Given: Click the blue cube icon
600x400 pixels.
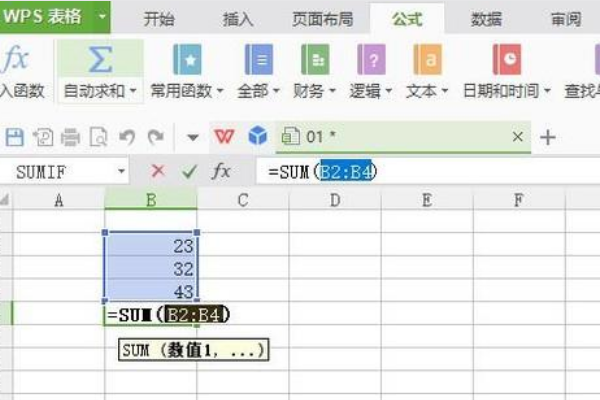Looking at the screenshot, I should 258,136.
